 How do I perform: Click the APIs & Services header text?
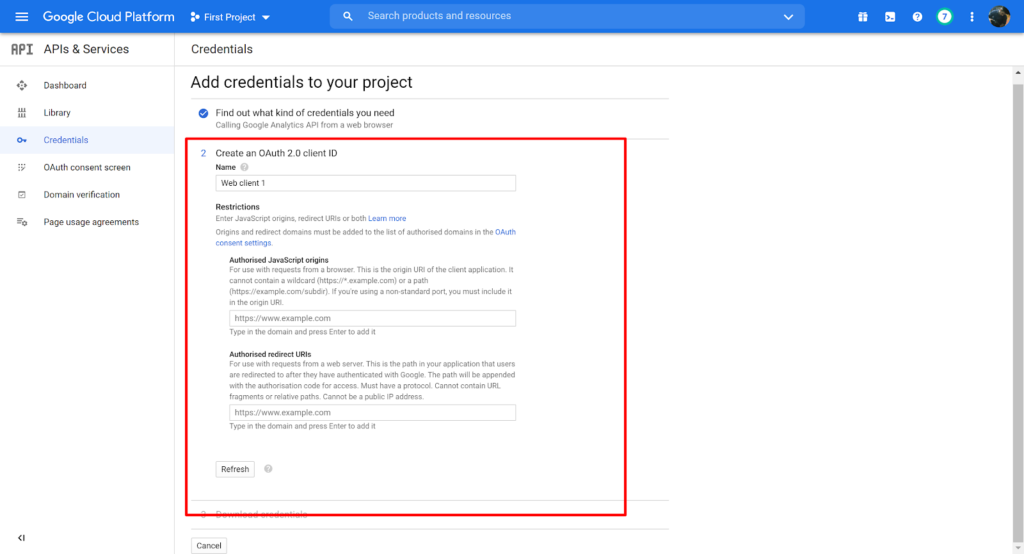click(x=86, y=49)
